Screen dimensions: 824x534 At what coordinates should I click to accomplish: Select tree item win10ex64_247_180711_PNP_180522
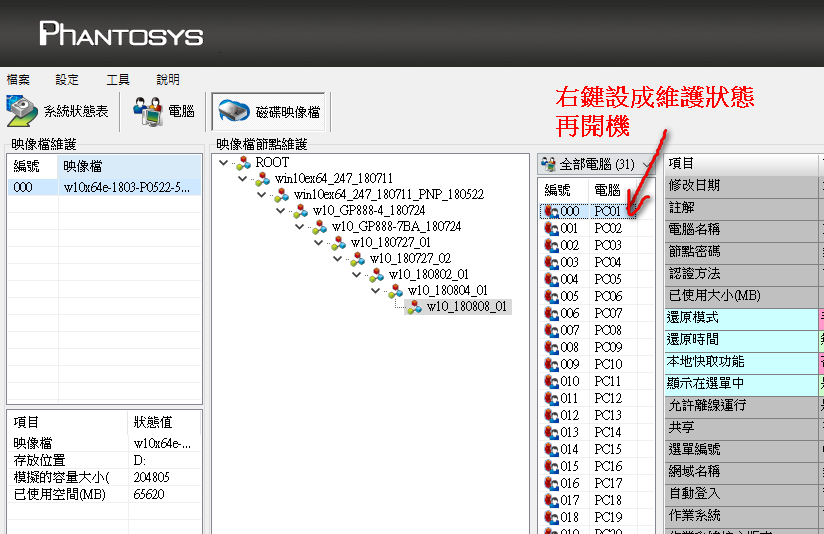[x=389, y=194]
